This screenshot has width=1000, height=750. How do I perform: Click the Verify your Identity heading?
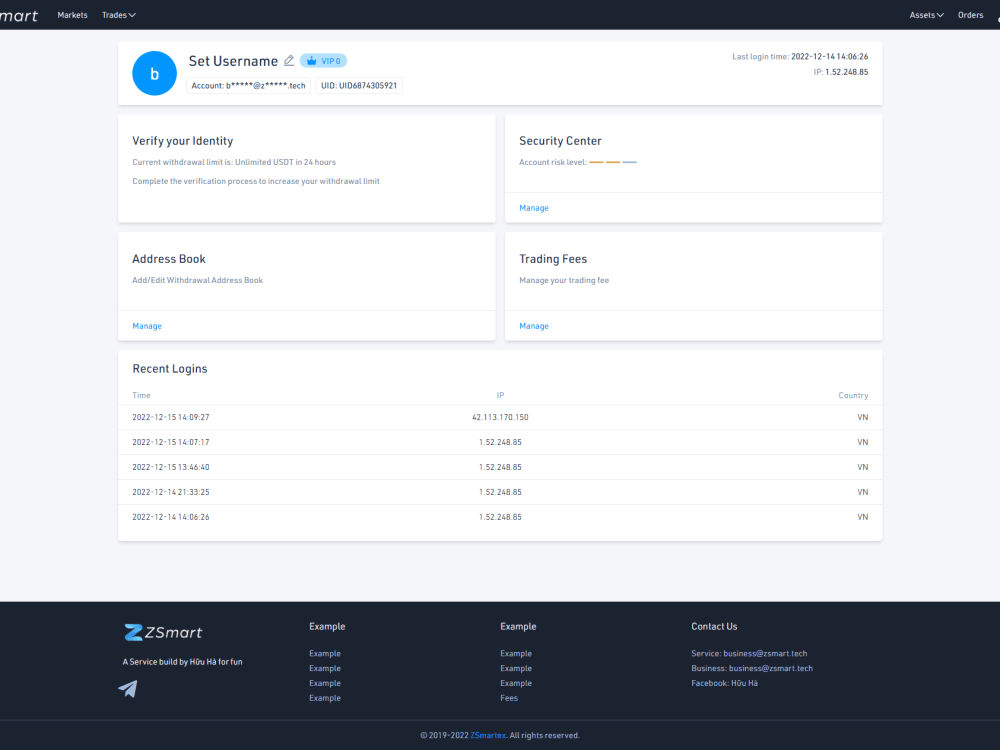click(182, 141)
